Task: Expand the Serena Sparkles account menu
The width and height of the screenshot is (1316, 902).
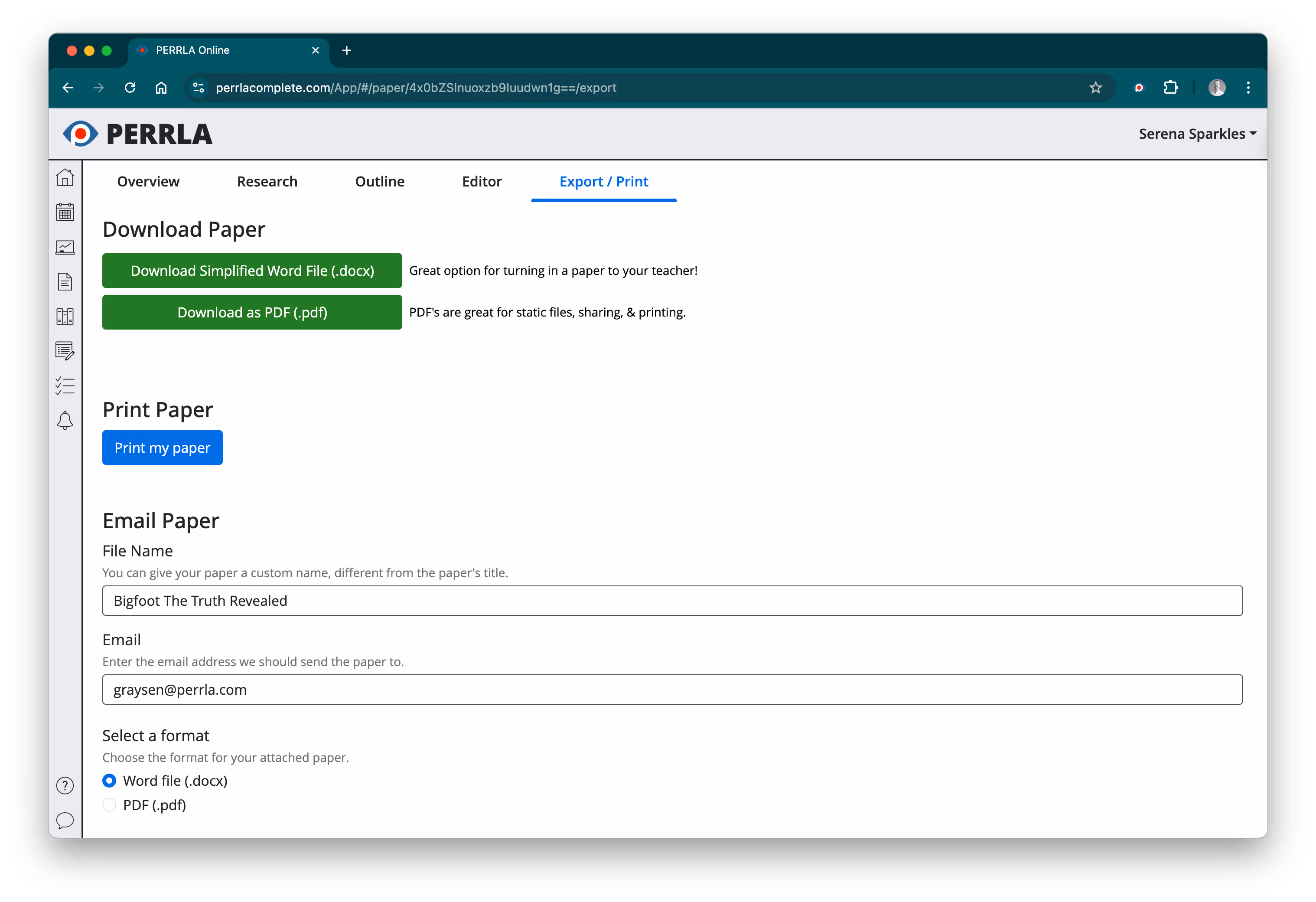Action: [x=1197, y=134]
